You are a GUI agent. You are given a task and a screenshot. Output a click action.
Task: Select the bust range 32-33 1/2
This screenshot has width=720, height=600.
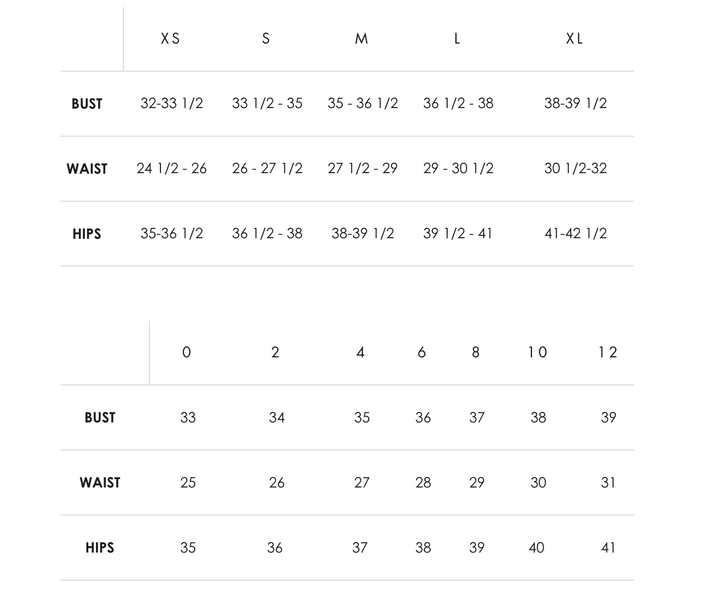pyautogui.click(x=172, y=104)
